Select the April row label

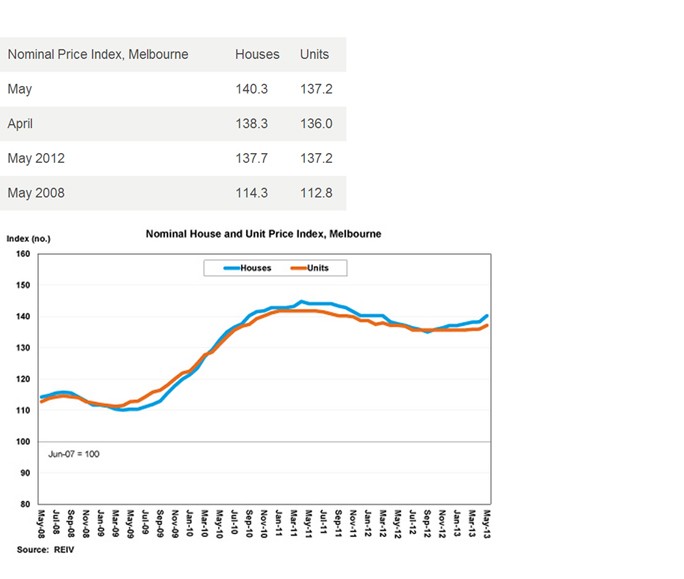20,123
